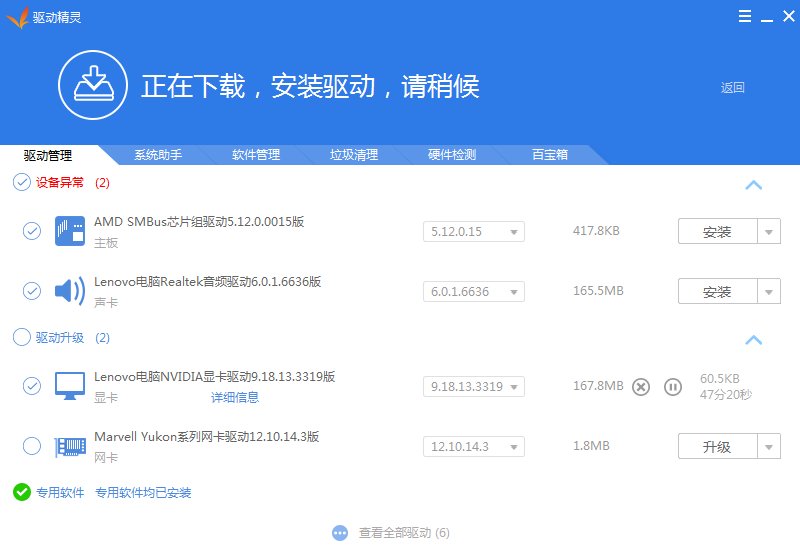The width and height of the screenshot is (800, 560).
Task: Switch to the 驱动管理 tab
Action: click(x=48, y=155)
